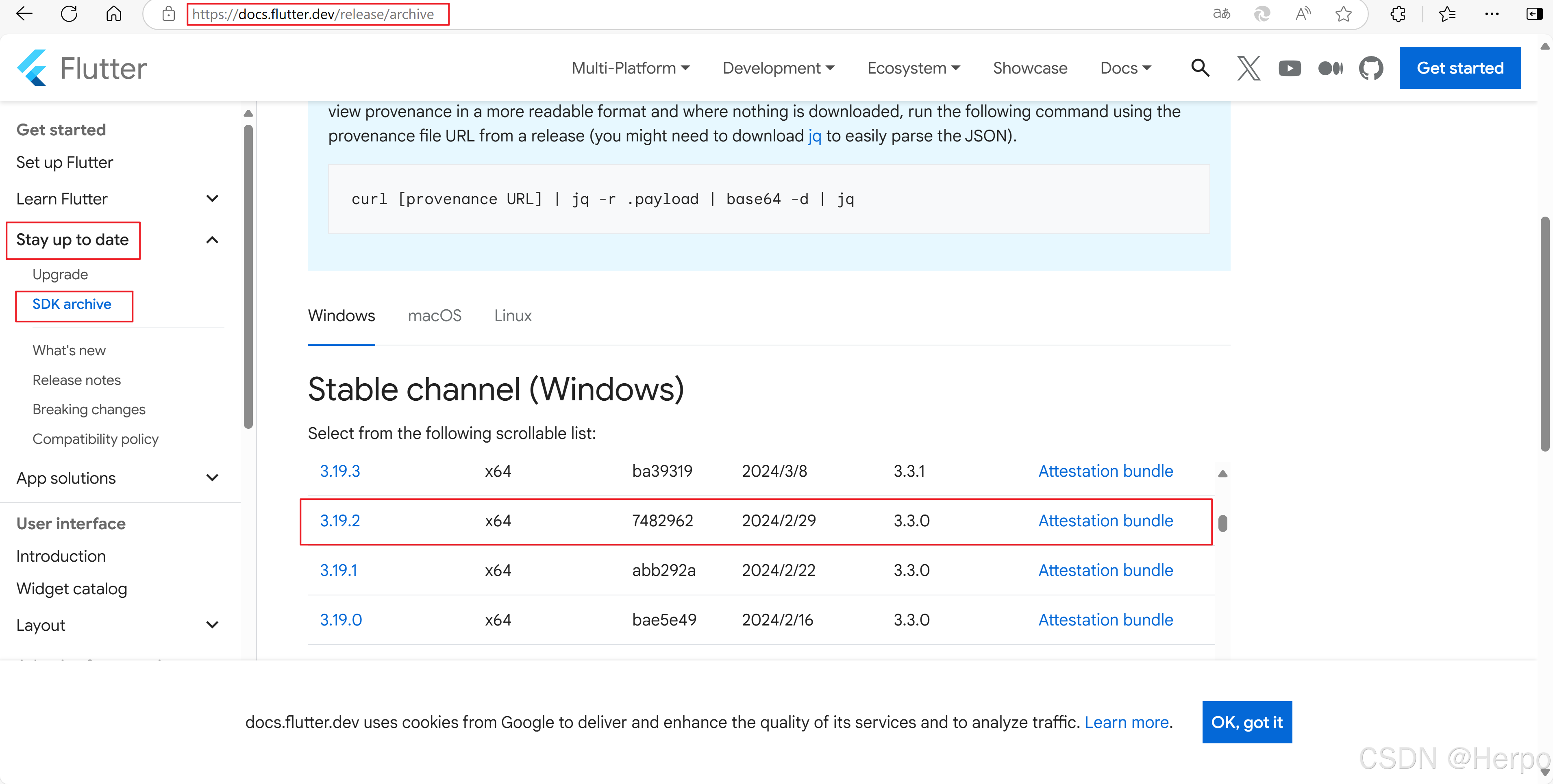The width and height of the screenshot is (1553, 784).
Task: Click the browser address bar URL
Action: (x=313, y=14)
